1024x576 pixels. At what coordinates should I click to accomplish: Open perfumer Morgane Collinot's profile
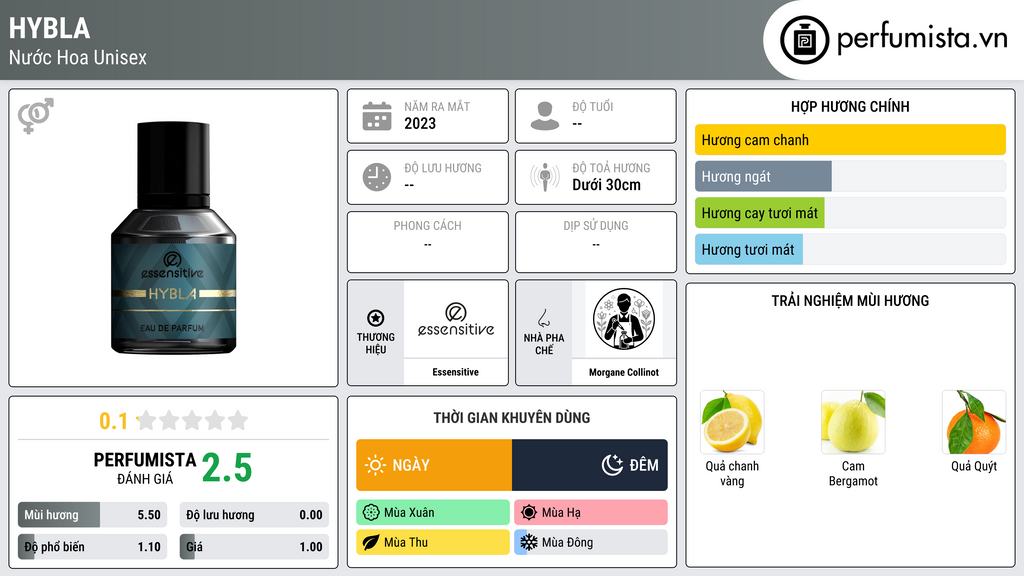(624, 332)
